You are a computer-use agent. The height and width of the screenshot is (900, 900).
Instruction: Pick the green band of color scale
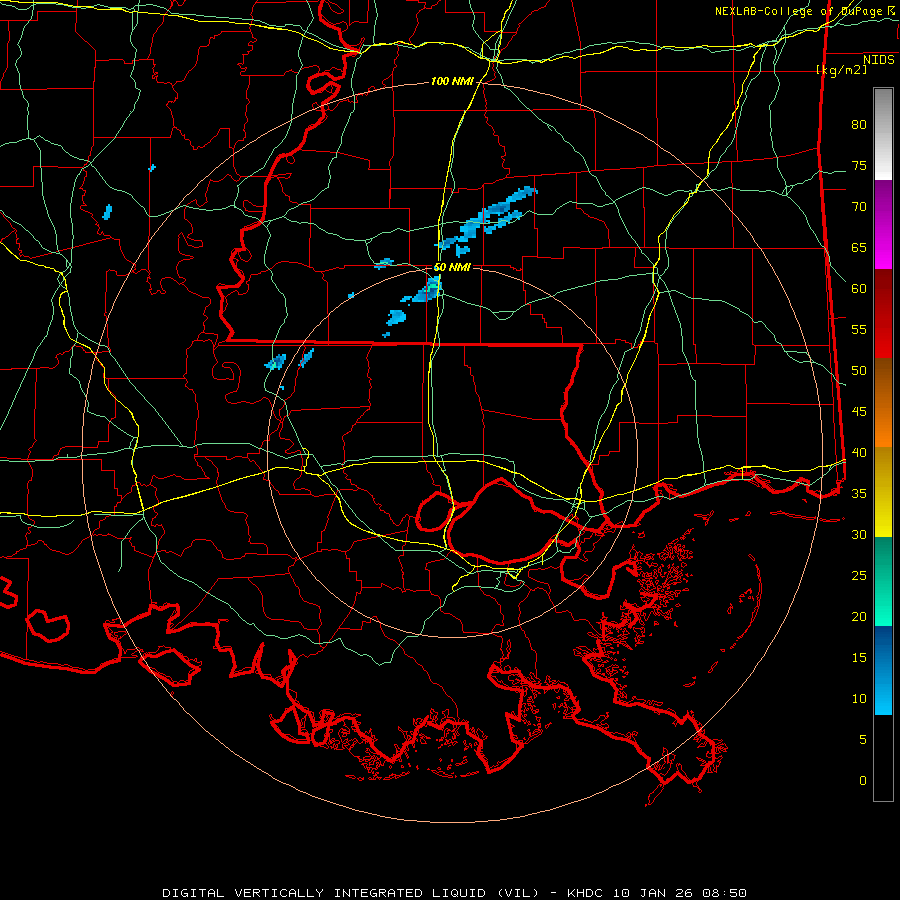[x=883, y=581]
